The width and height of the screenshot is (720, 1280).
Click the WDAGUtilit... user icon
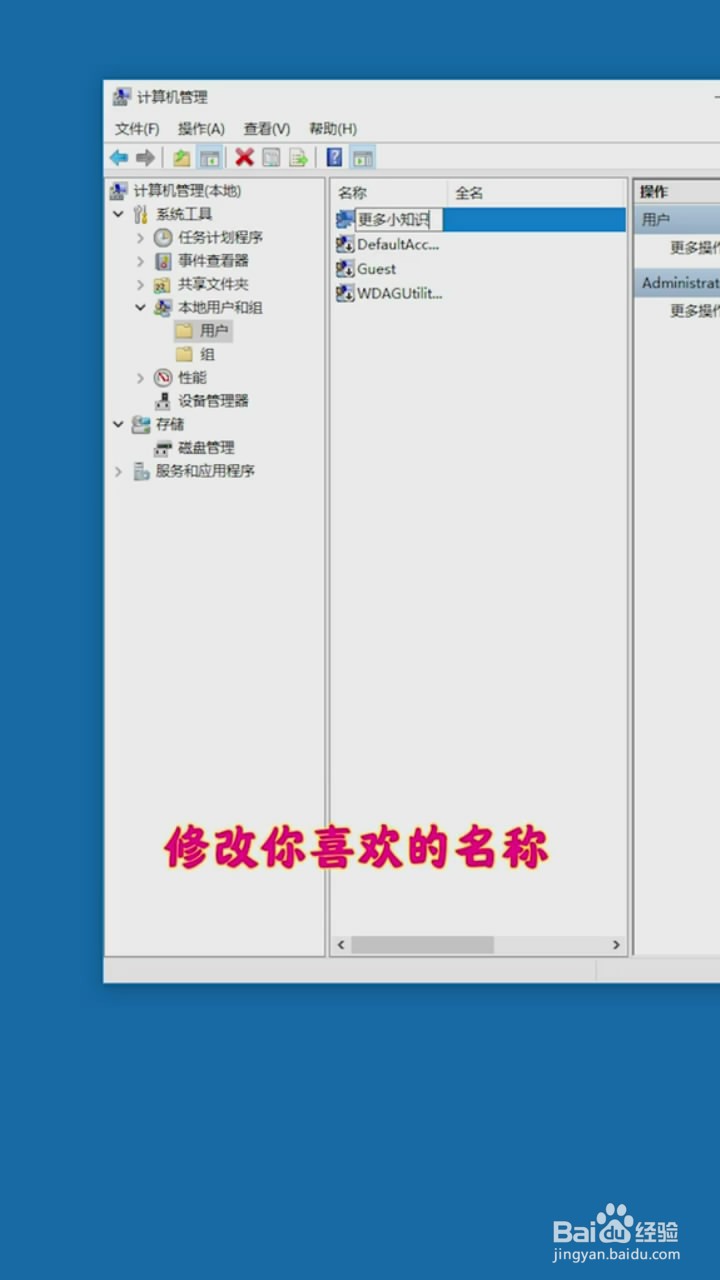345,293
